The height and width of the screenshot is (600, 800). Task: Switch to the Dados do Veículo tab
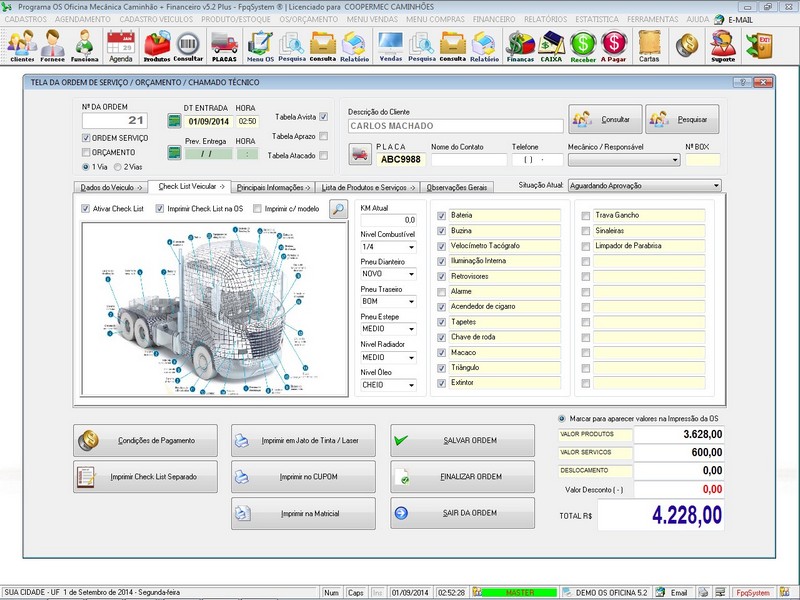point(111,187)
